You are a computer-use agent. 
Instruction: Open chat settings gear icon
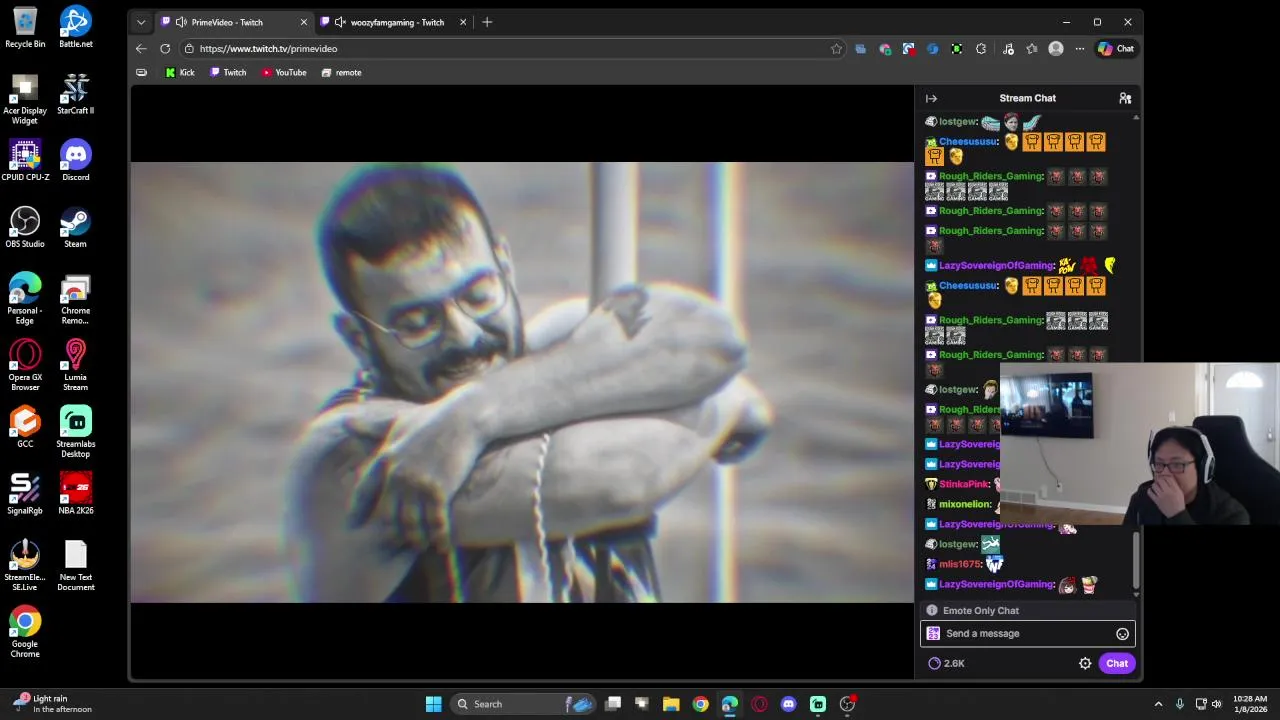tap(1085, 663)
